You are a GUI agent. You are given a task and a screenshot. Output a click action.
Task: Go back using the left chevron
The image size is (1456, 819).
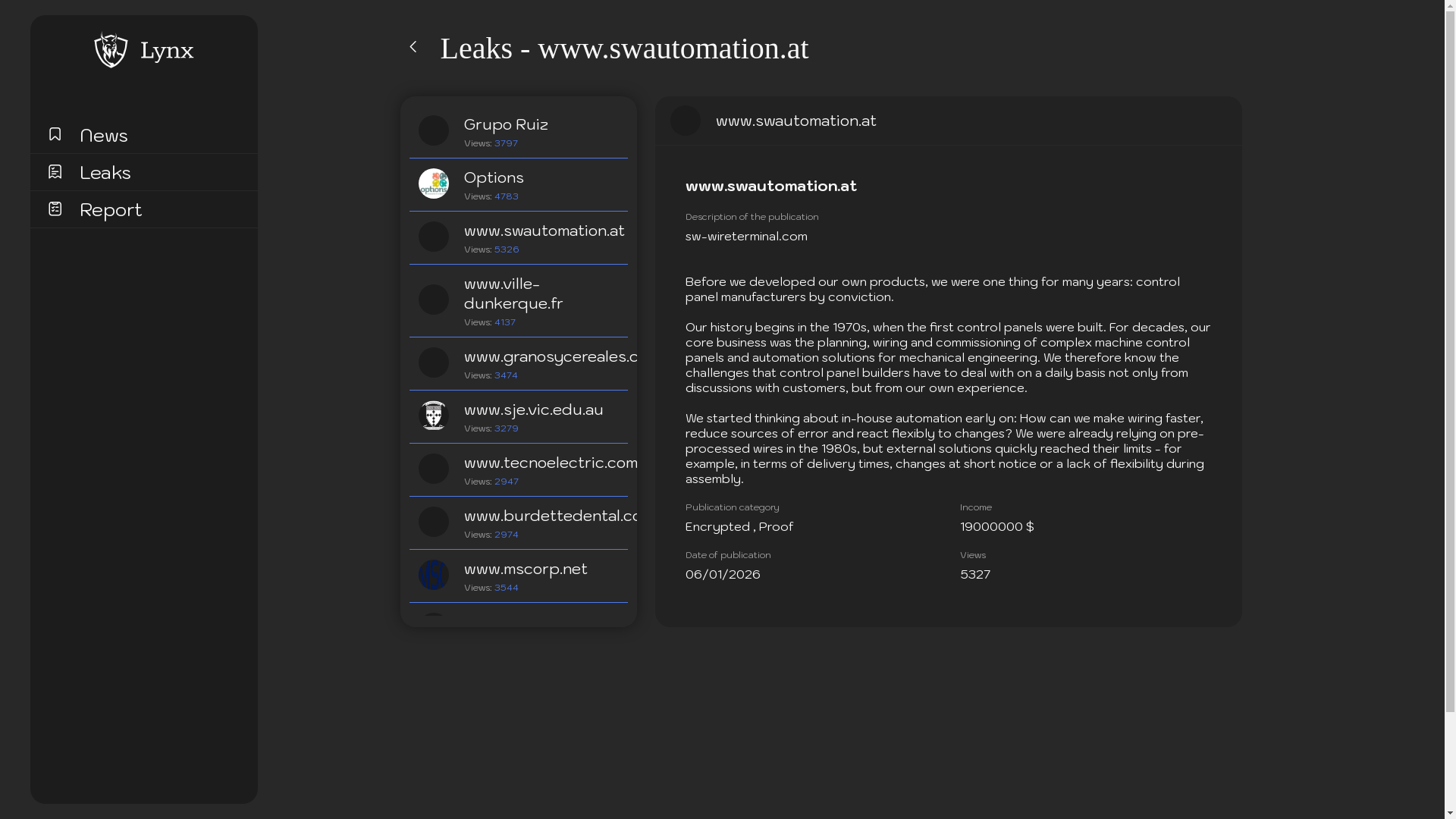pos(413,47)
